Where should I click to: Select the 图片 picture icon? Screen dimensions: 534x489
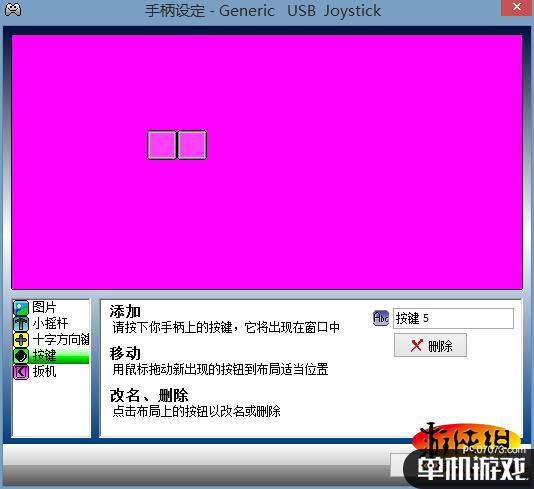pos(20,307)
